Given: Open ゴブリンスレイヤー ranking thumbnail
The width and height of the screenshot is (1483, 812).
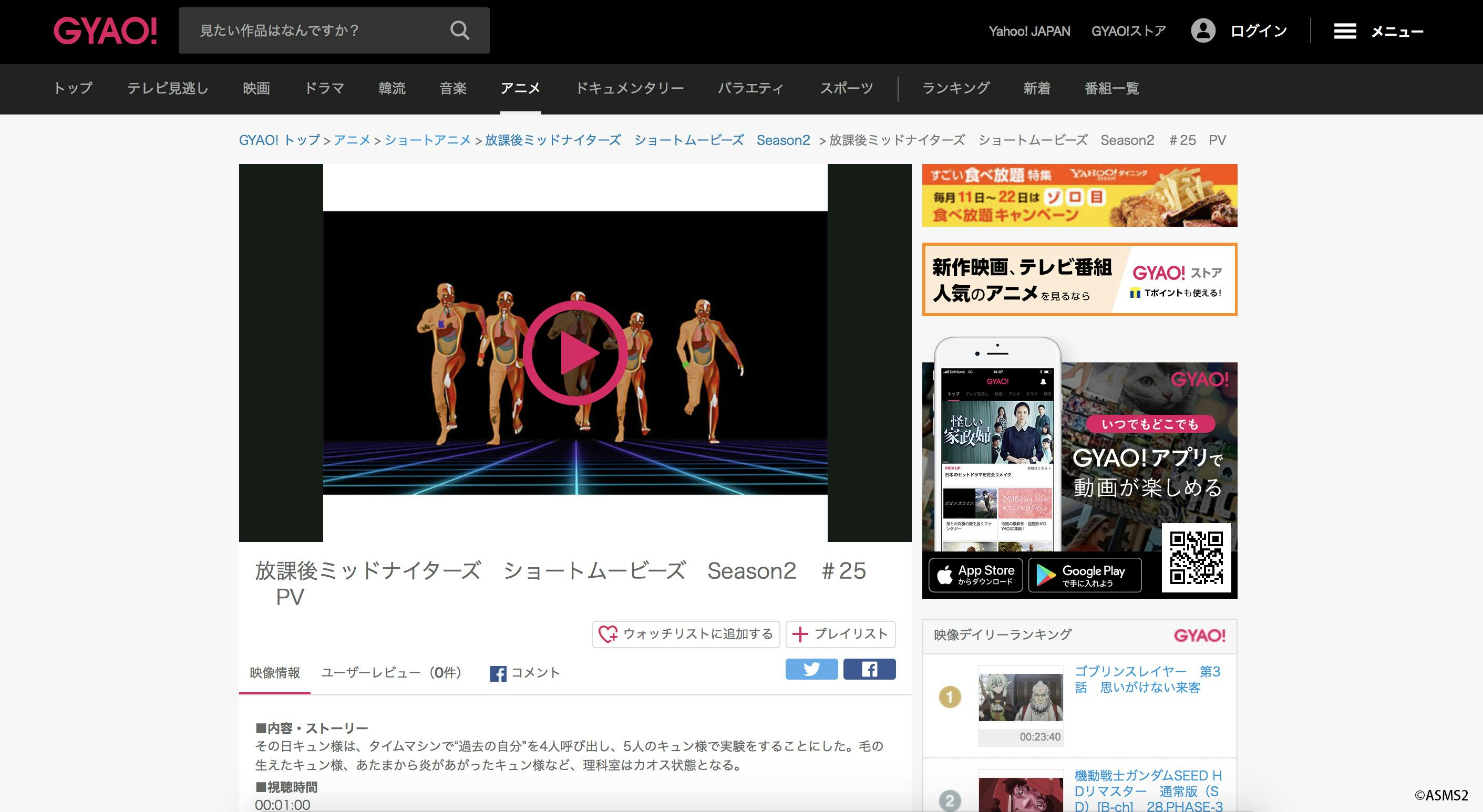Looking at the screenshot, I should [x=1021, y=697].
